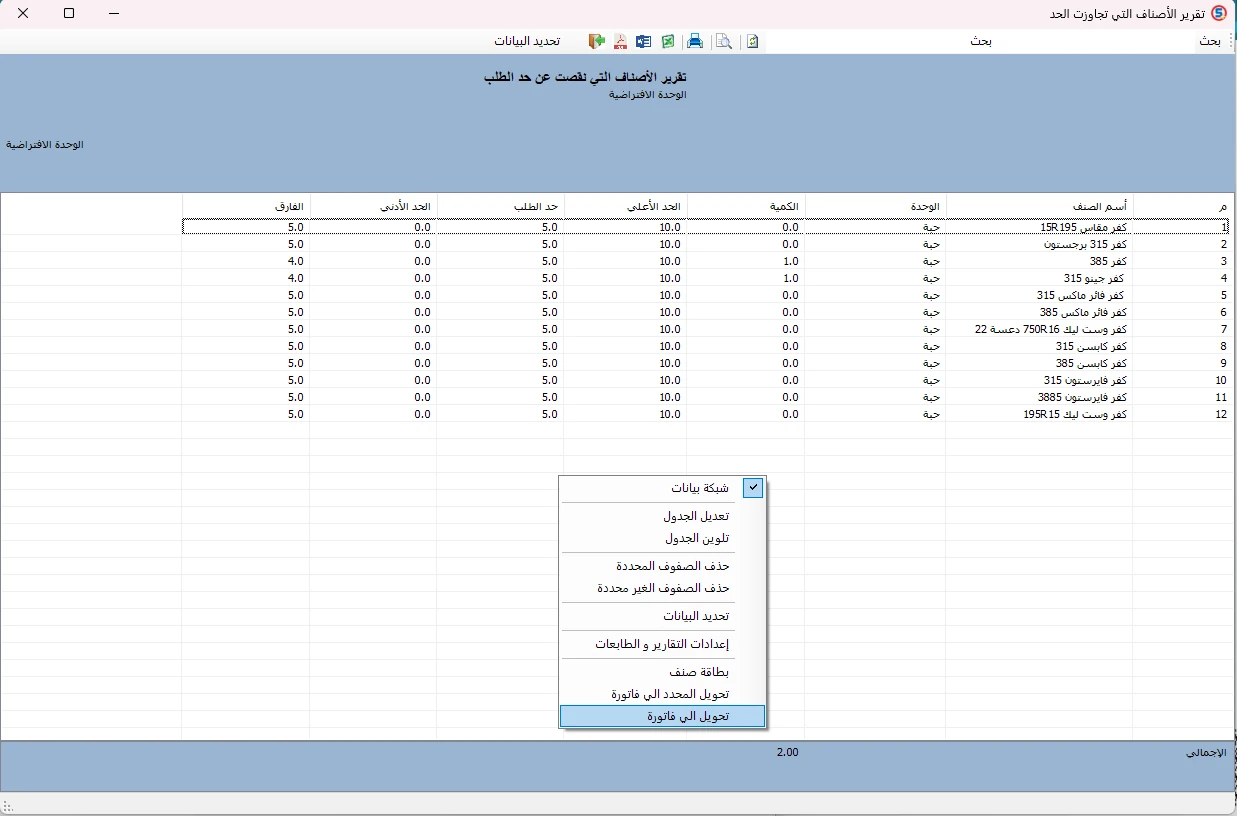Select 'تحديد البيانات' in the context menu
This screenshot has width=1237, height=816.
(663, 616)
